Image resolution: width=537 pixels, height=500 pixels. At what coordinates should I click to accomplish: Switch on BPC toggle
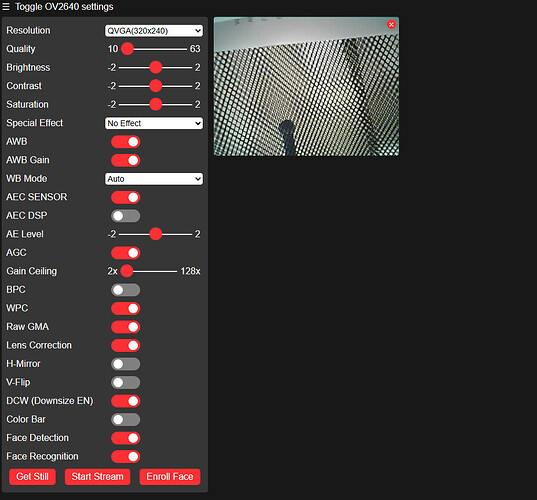(125, 290)
